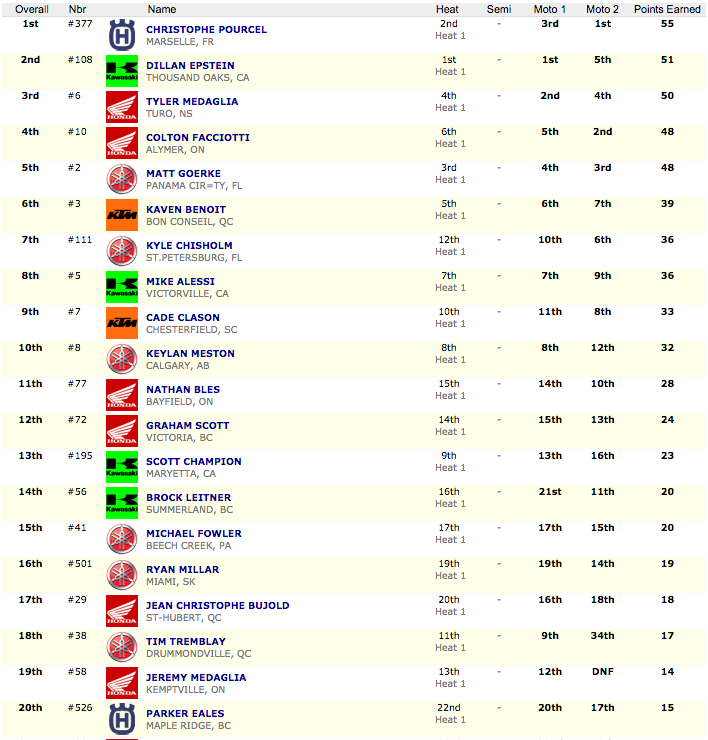The width and height of the screenshot is (708, 740).
Task: Open Nathan Bles rider link
Action: tap(183, 389)
